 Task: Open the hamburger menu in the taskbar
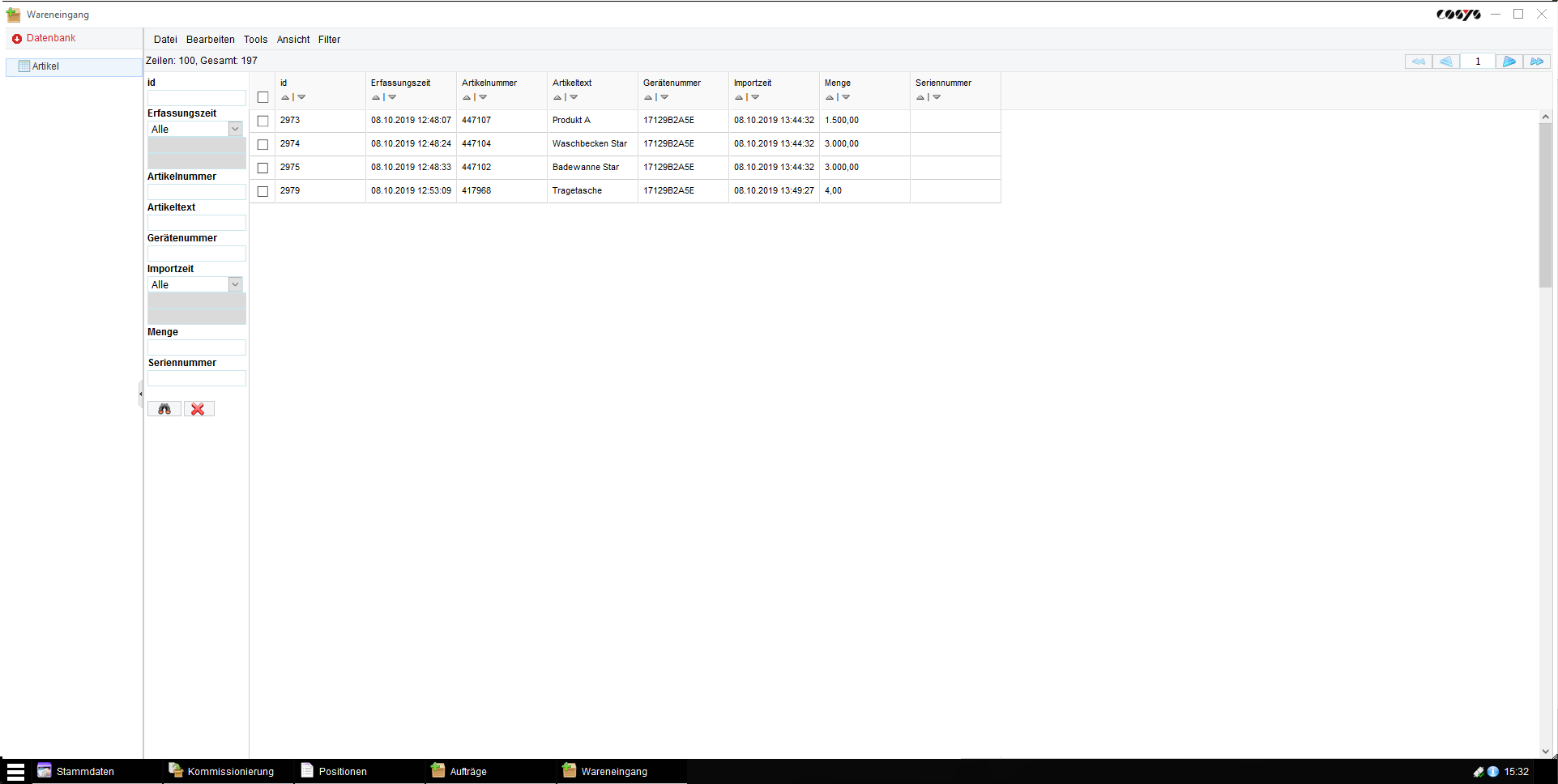[16, 771]
